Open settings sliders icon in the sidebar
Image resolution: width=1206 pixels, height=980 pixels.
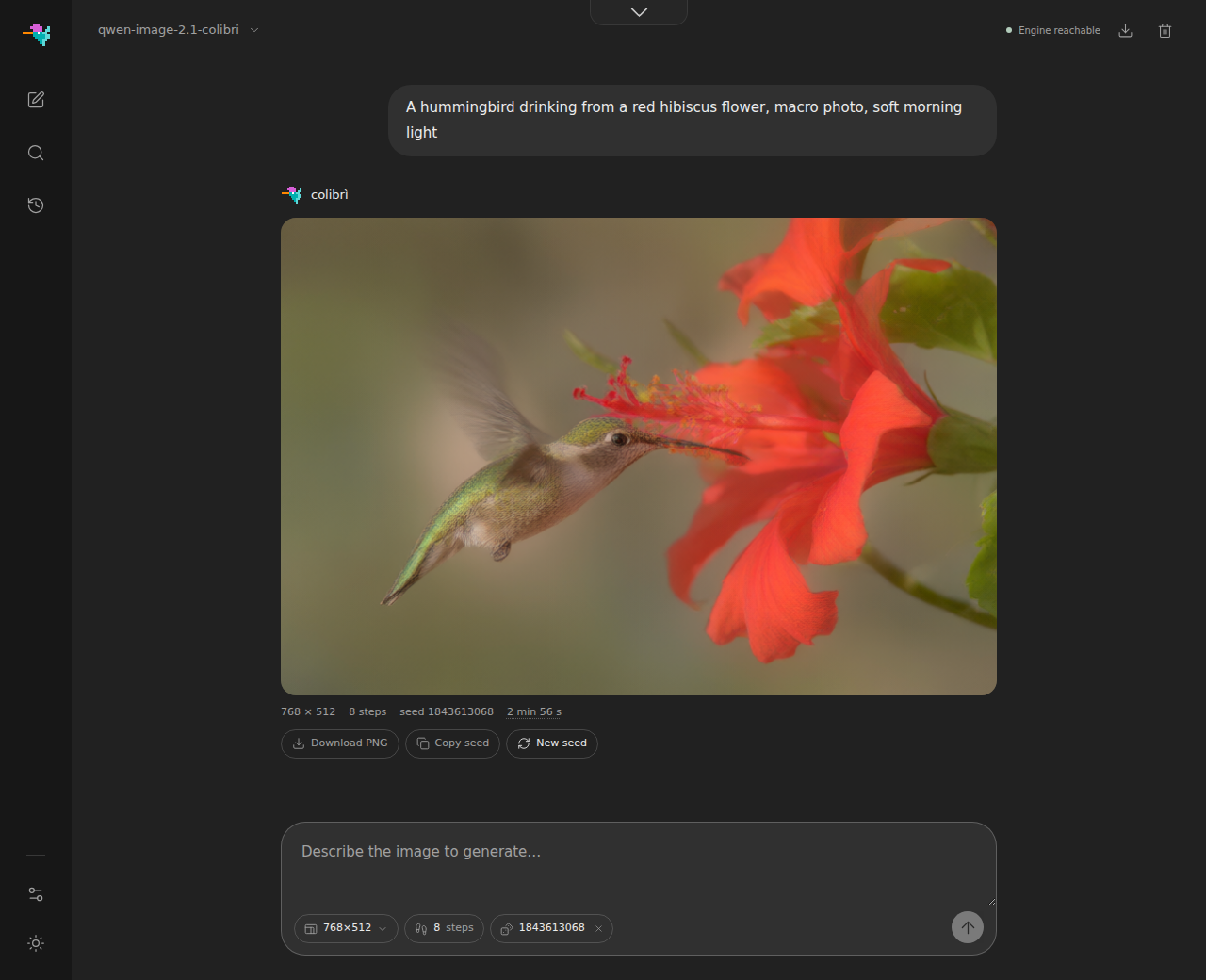pyautogui.click(x=36, y=894)
